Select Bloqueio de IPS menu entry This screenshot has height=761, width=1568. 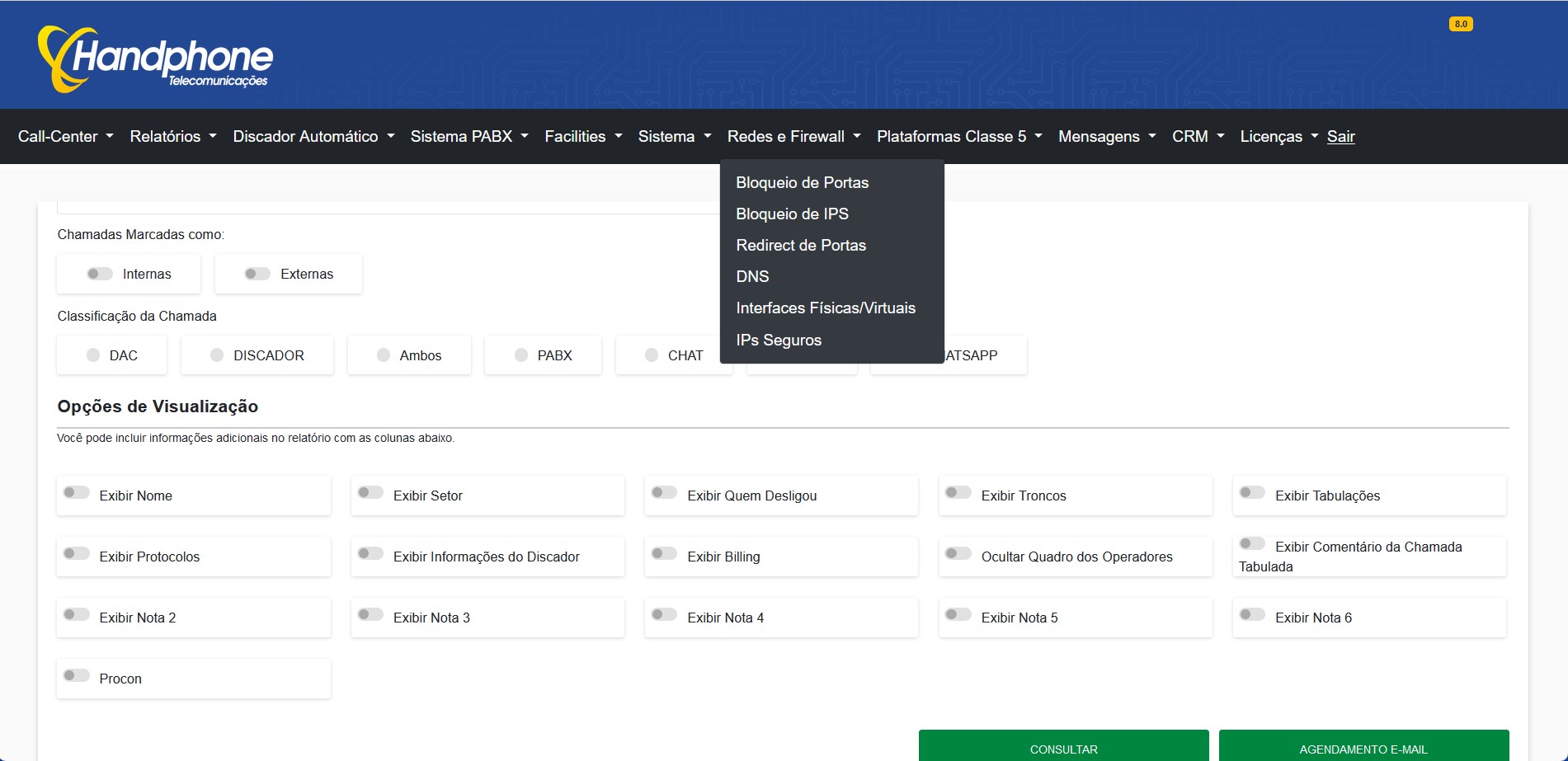792,214
